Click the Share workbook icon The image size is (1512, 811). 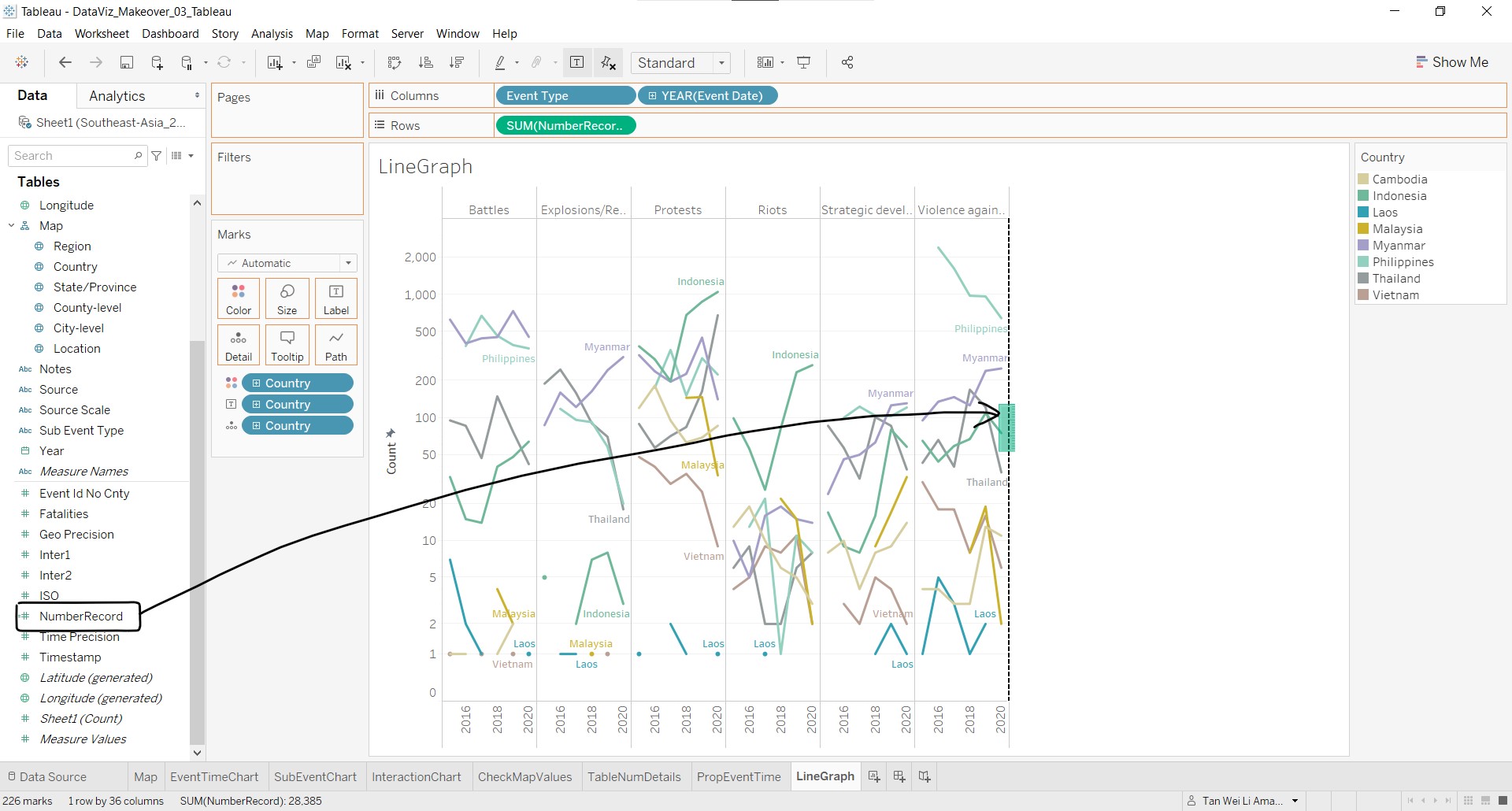[x=847, y=63]
